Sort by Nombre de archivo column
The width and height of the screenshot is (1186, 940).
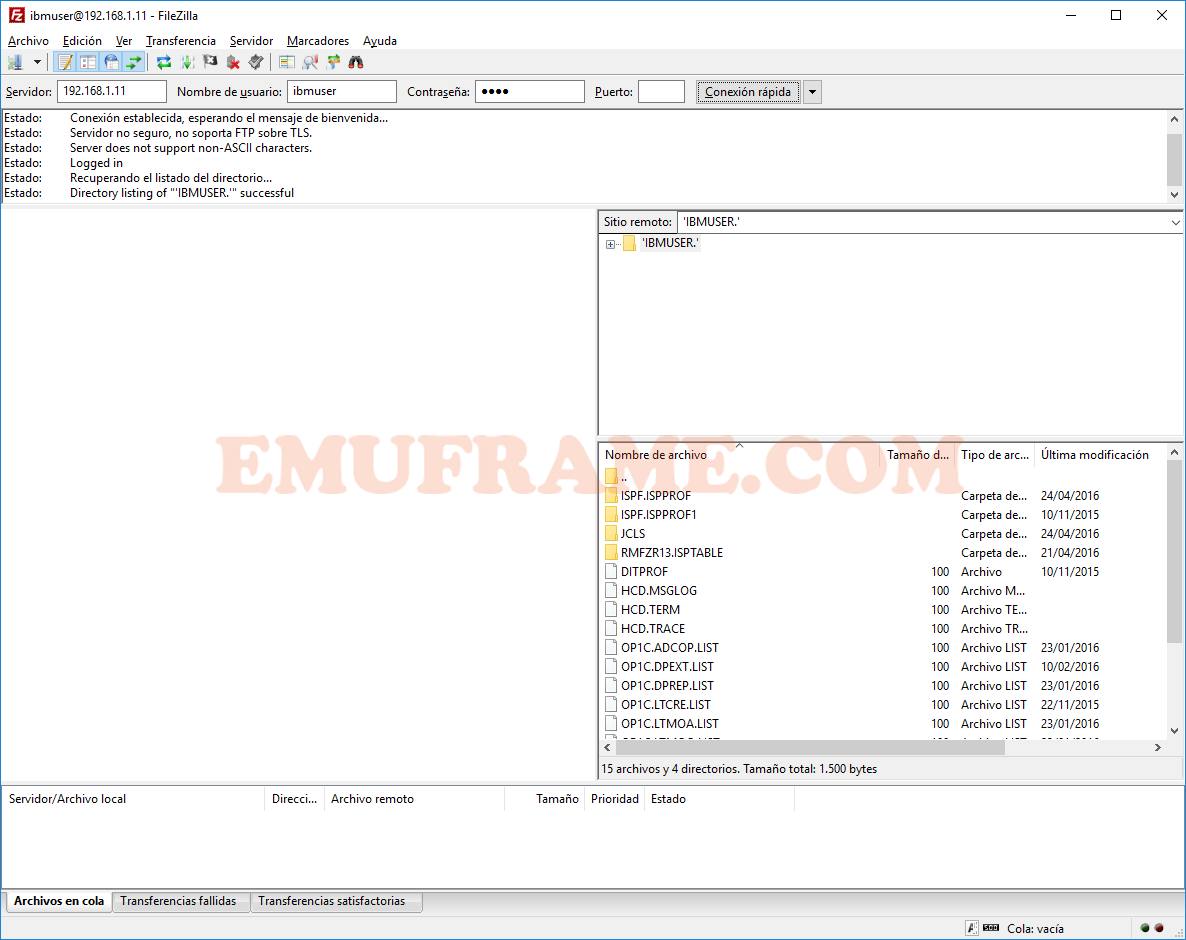click(x=739, y=454)
